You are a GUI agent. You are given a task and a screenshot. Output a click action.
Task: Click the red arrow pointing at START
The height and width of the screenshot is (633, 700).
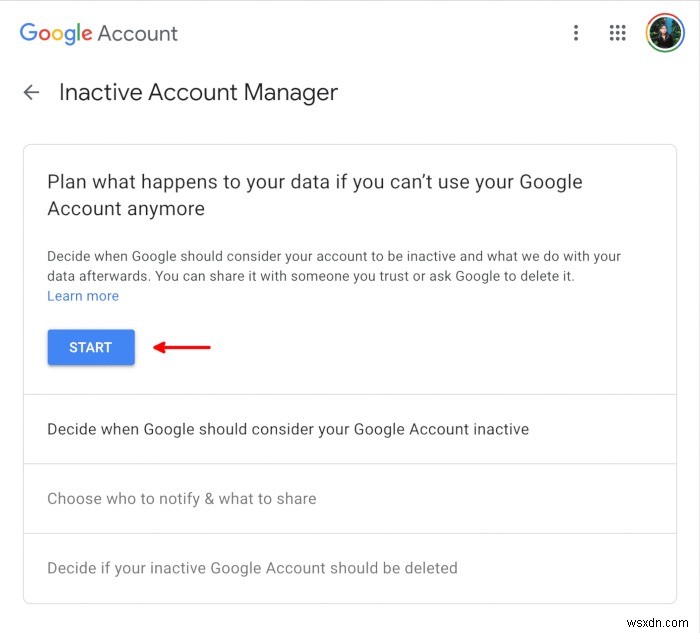181,347
